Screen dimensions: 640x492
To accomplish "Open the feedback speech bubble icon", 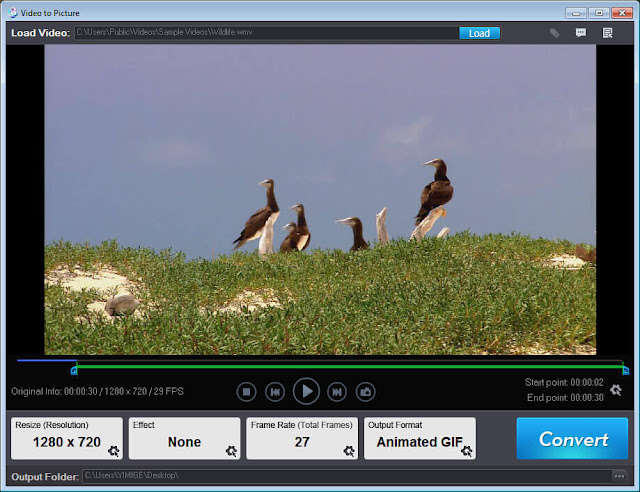I will 581,33.
